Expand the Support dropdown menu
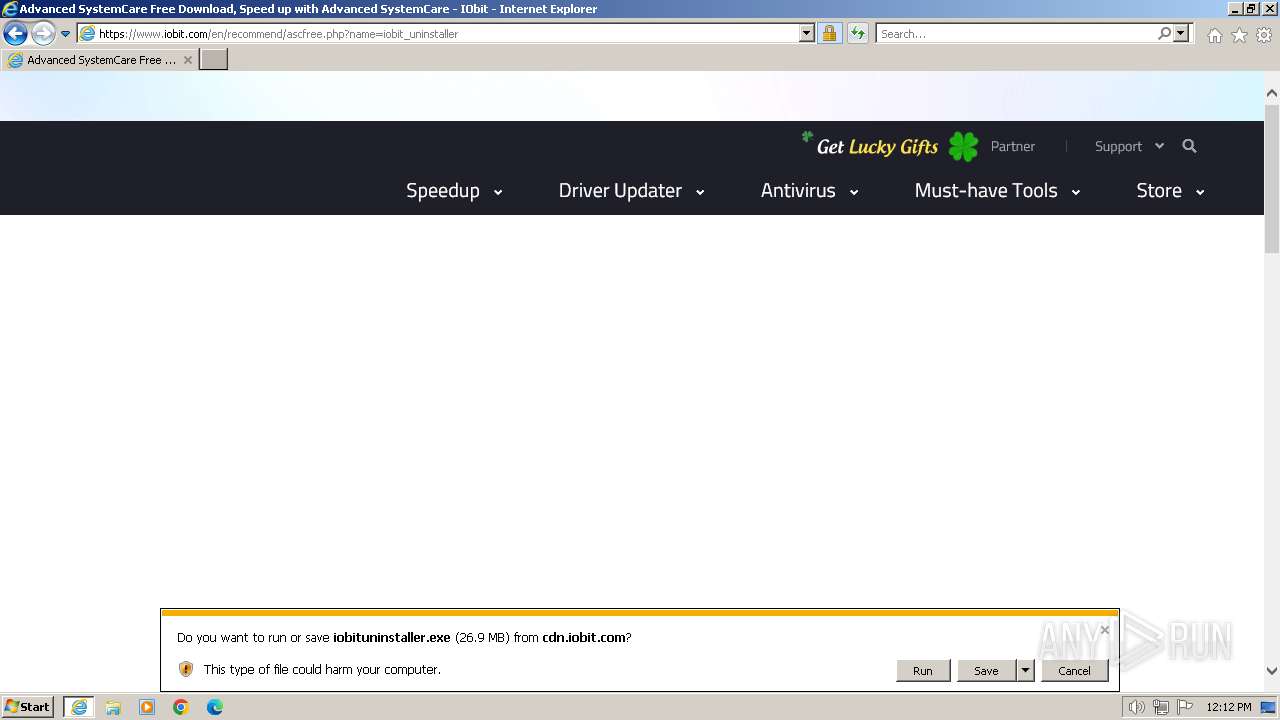1280x720 pixels. coord(1129,146)
